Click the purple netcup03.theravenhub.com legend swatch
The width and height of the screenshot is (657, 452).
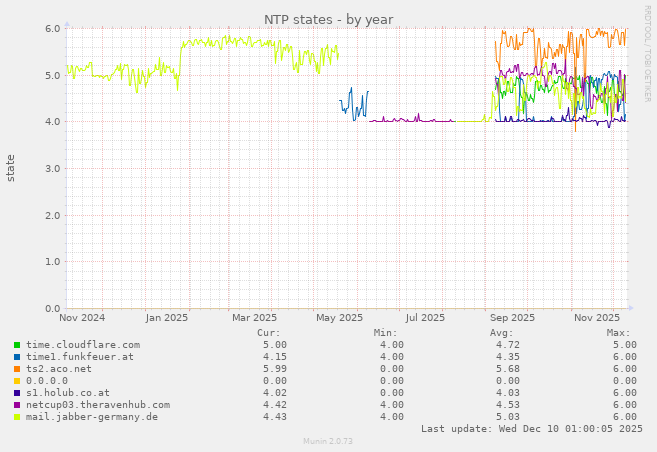[x=17, y=405]
